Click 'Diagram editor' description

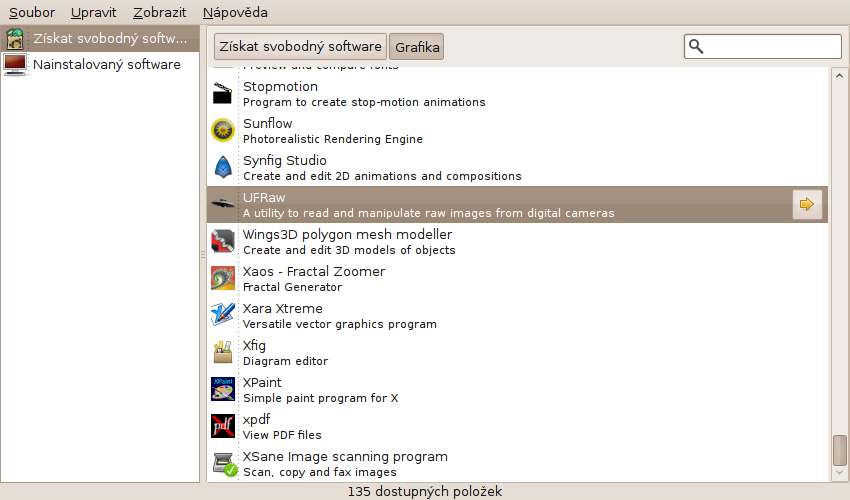click(x=286, y=361)
